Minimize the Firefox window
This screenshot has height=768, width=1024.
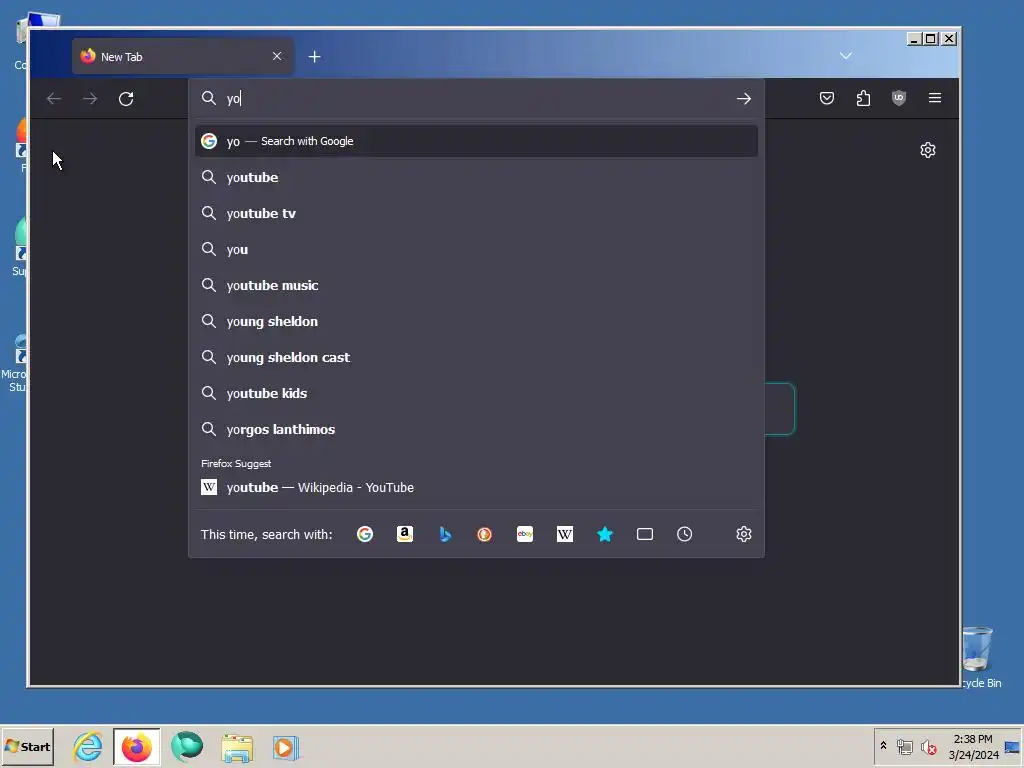pyautogui.click(x=914, y=39)
